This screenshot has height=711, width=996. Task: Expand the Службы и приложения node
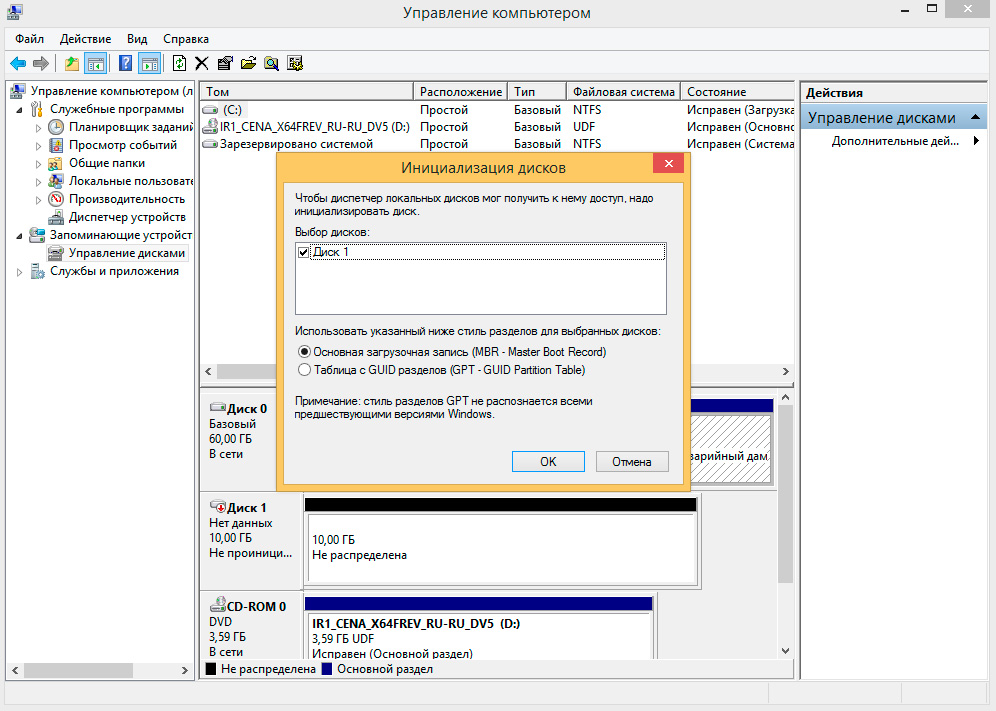[x=20, y=272]
